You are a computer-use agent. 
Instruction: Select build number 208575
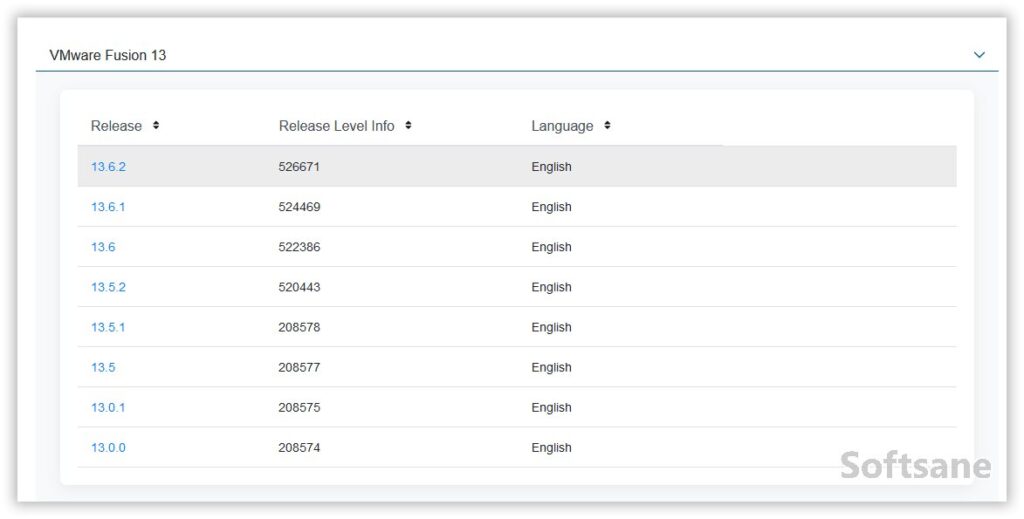(299, 407)
